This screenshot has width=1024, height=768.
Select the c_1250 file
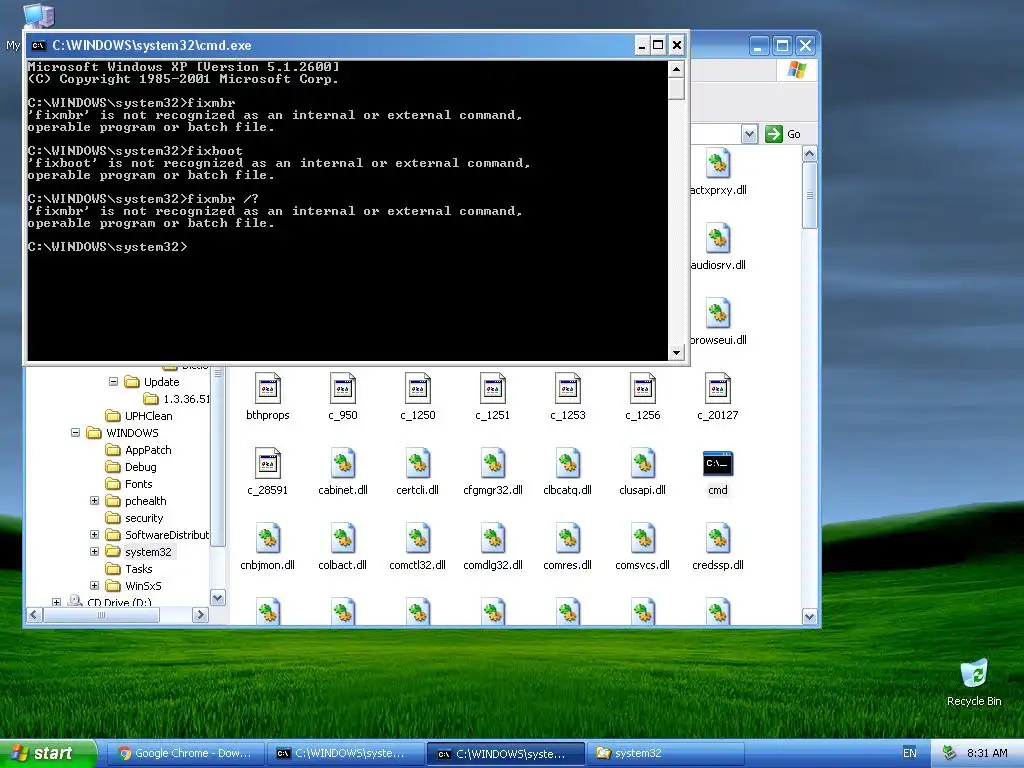(418, 396)
